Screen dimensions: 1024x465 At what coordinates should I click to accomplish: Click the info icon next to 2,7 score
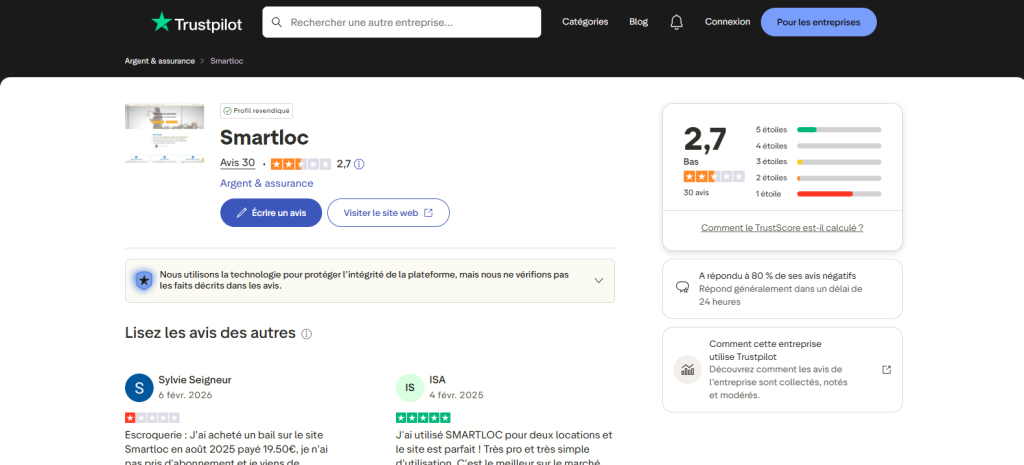359,164
